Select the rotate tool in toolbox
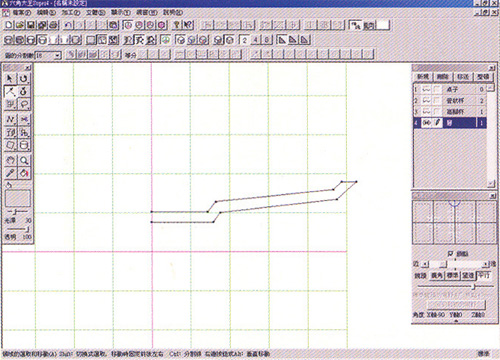This screenshot has width=500, height=360. click(24, 79)
